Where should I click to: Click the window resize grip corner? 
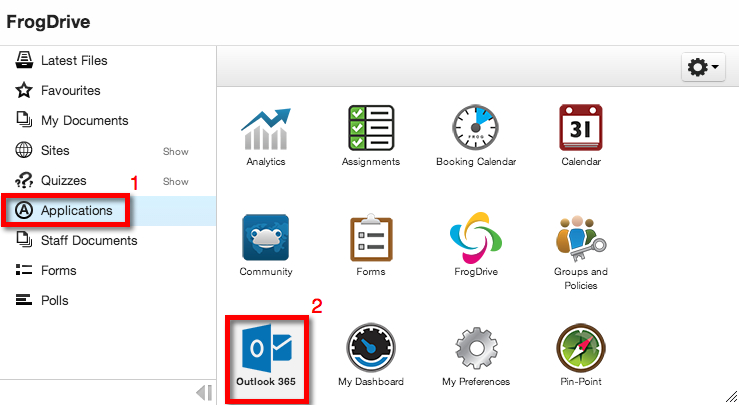coord(731,397)
